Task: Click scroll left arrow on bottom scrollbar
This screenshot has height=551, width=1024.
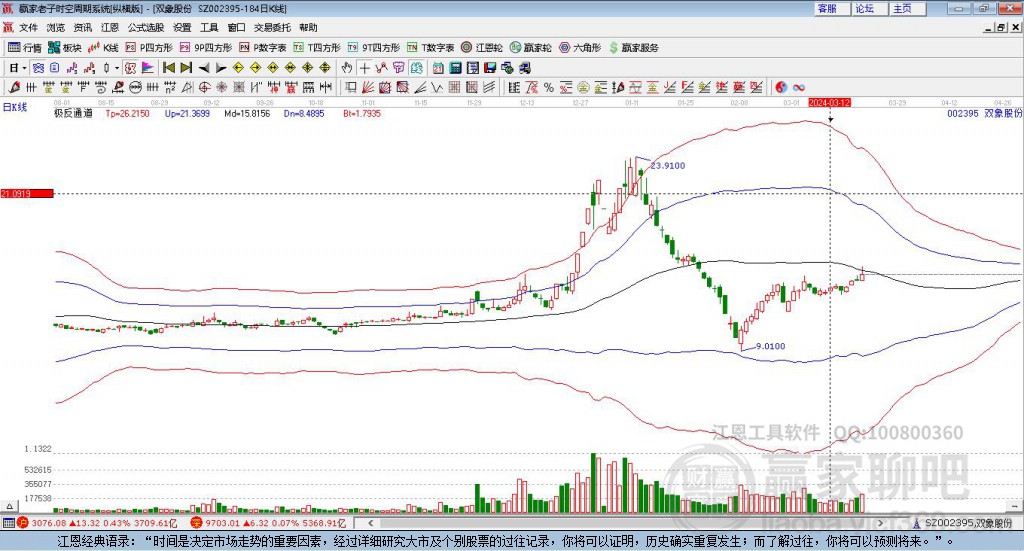Action: pyautogui.click(x=370, y=523)
